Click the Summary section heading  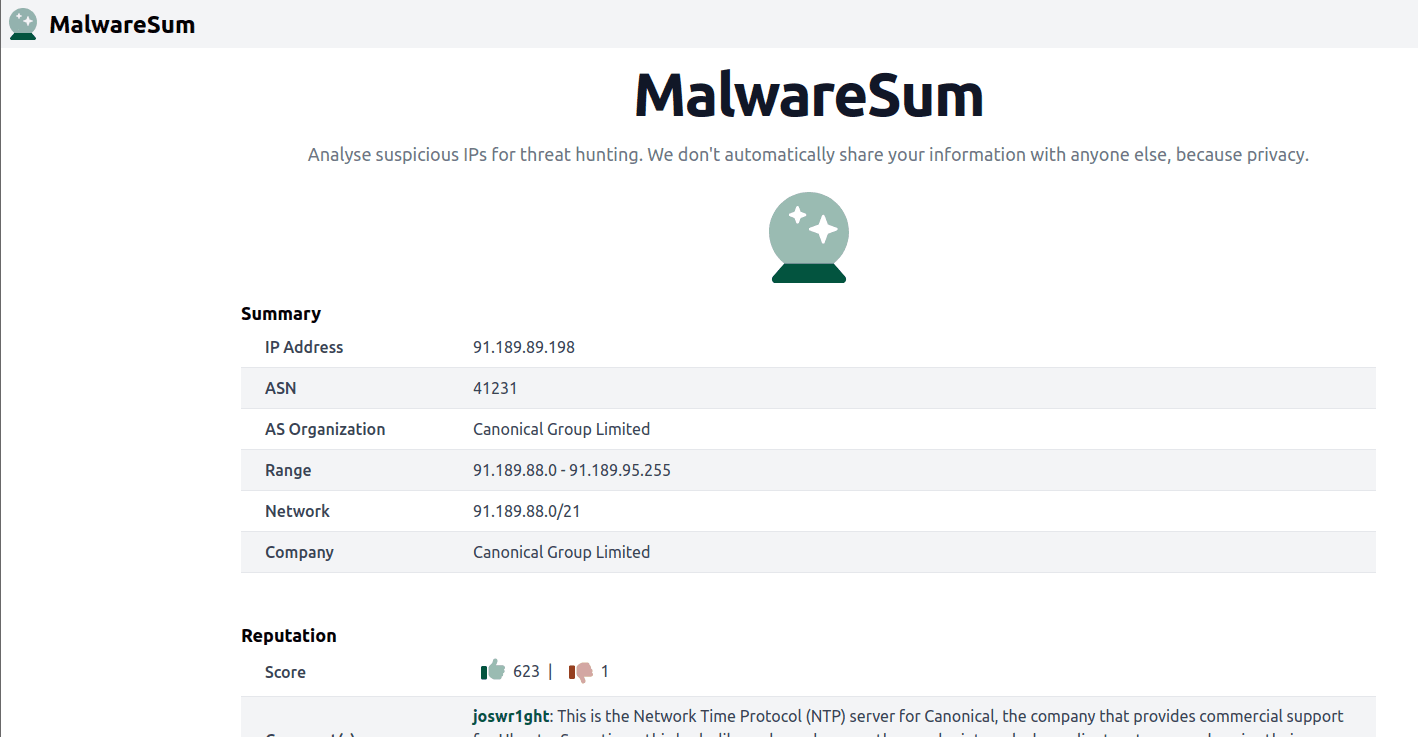coord(281,314)
